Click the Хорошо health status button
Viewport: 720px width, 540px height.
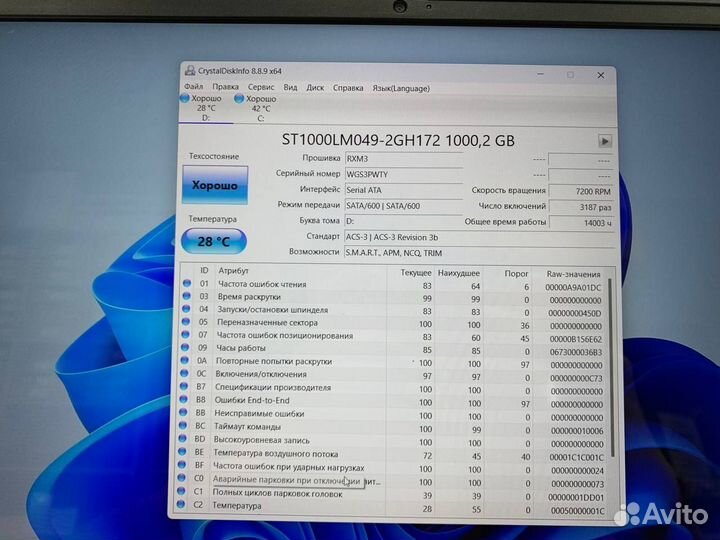215,185
